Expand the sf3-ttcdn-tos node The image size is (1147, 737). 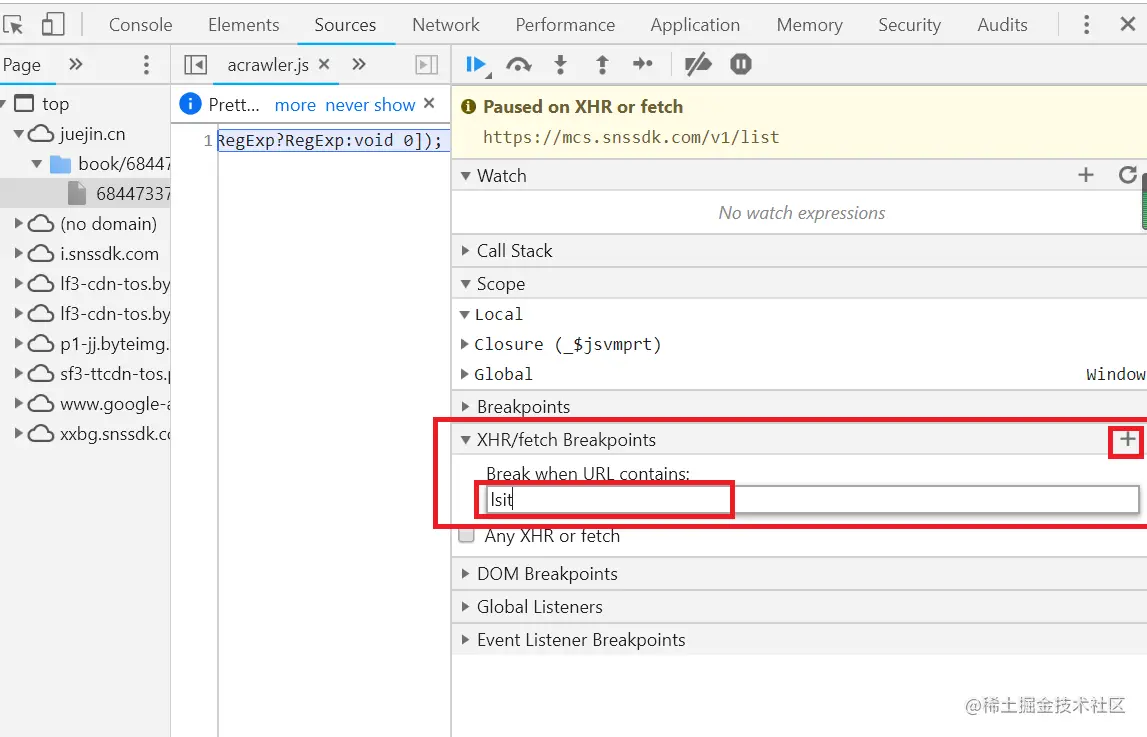point(19,373)
